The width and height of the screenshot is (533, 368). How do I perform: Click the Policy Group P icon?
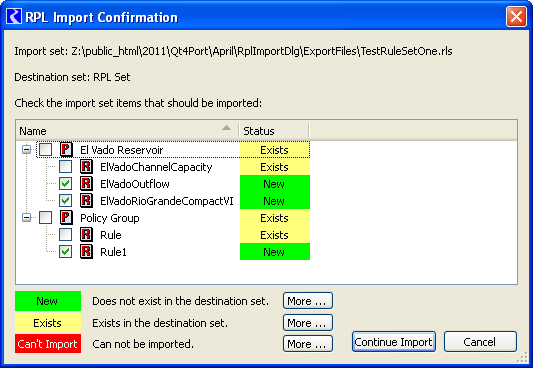coord(66,217)
